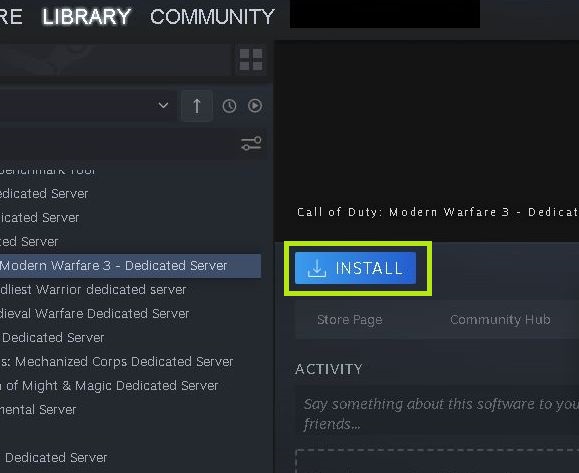The image size is (579, 473).
Task: Open advanced filter sliders icon
Action: click(251, 144)
